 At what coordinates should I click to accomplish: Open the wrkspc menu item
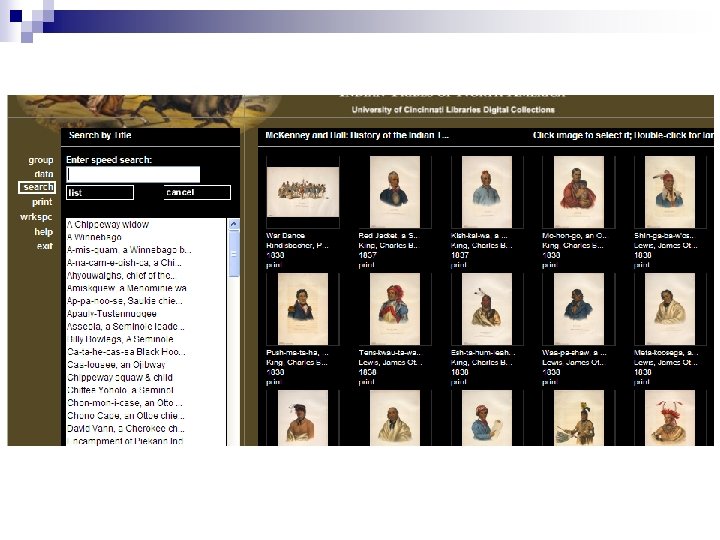[36, 217]
